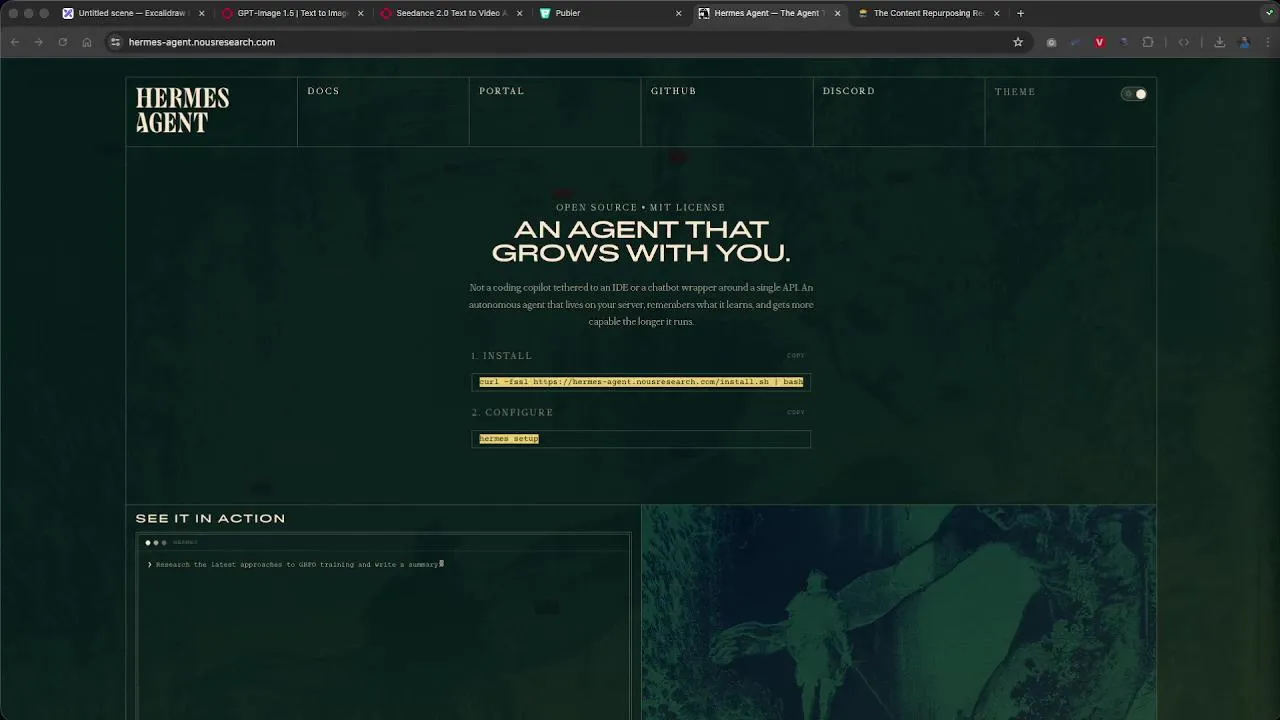The height and width of the screenshot is (720, 1280).
Task: Close the Excalidraw tab
Action: (x=201, y=13)
